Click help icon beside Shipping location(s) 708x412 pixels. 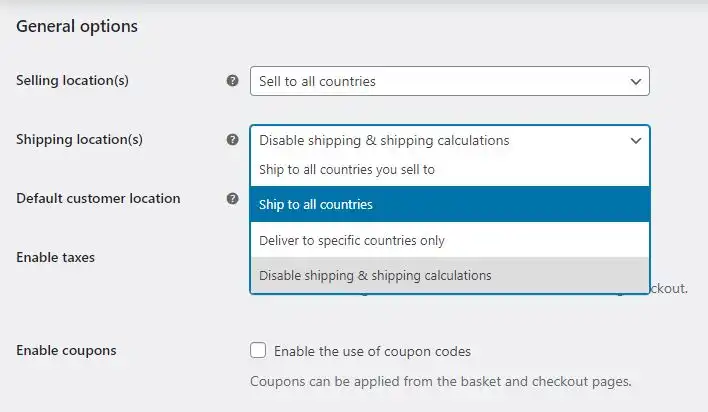[x=233, y=140]
